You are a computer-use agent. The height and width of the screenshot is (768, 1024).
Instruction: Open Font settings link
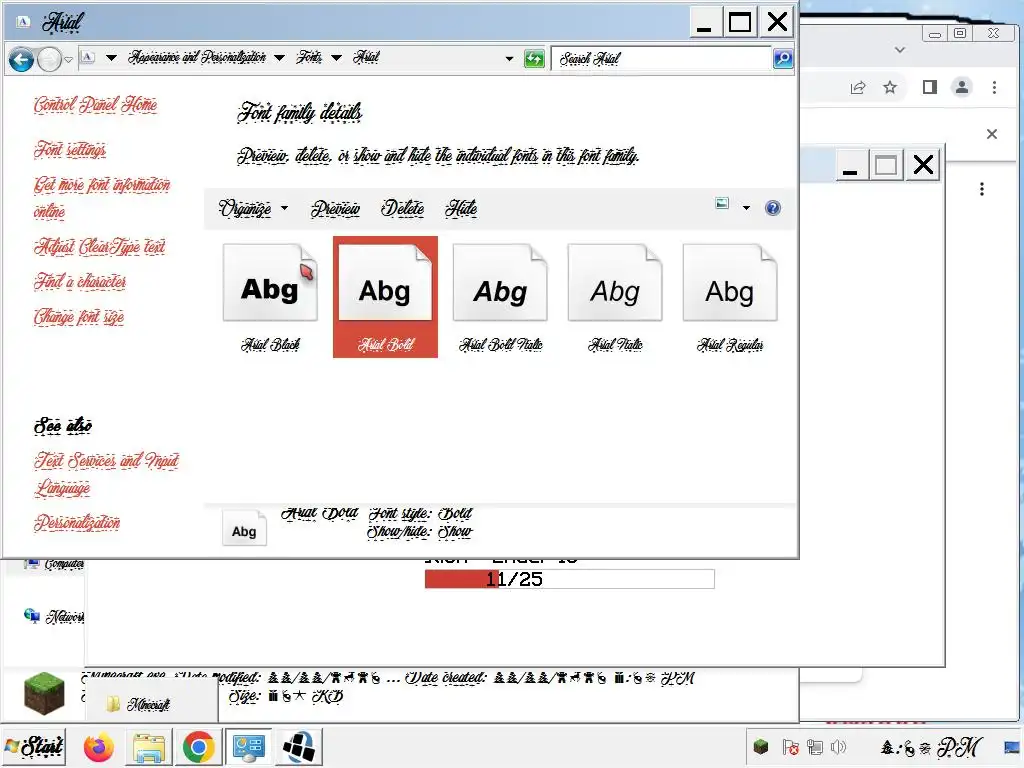point(70,150)
